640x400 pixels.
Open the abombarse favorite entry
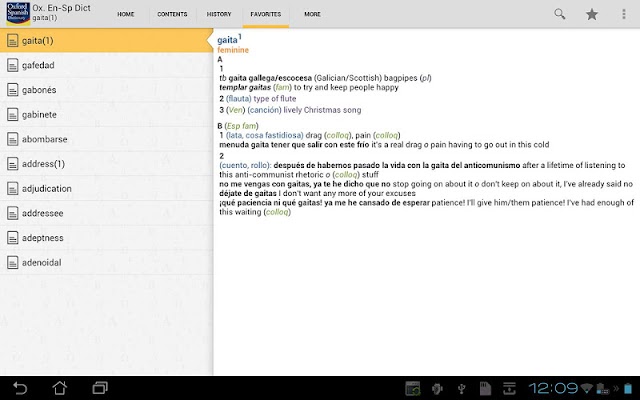107,139
